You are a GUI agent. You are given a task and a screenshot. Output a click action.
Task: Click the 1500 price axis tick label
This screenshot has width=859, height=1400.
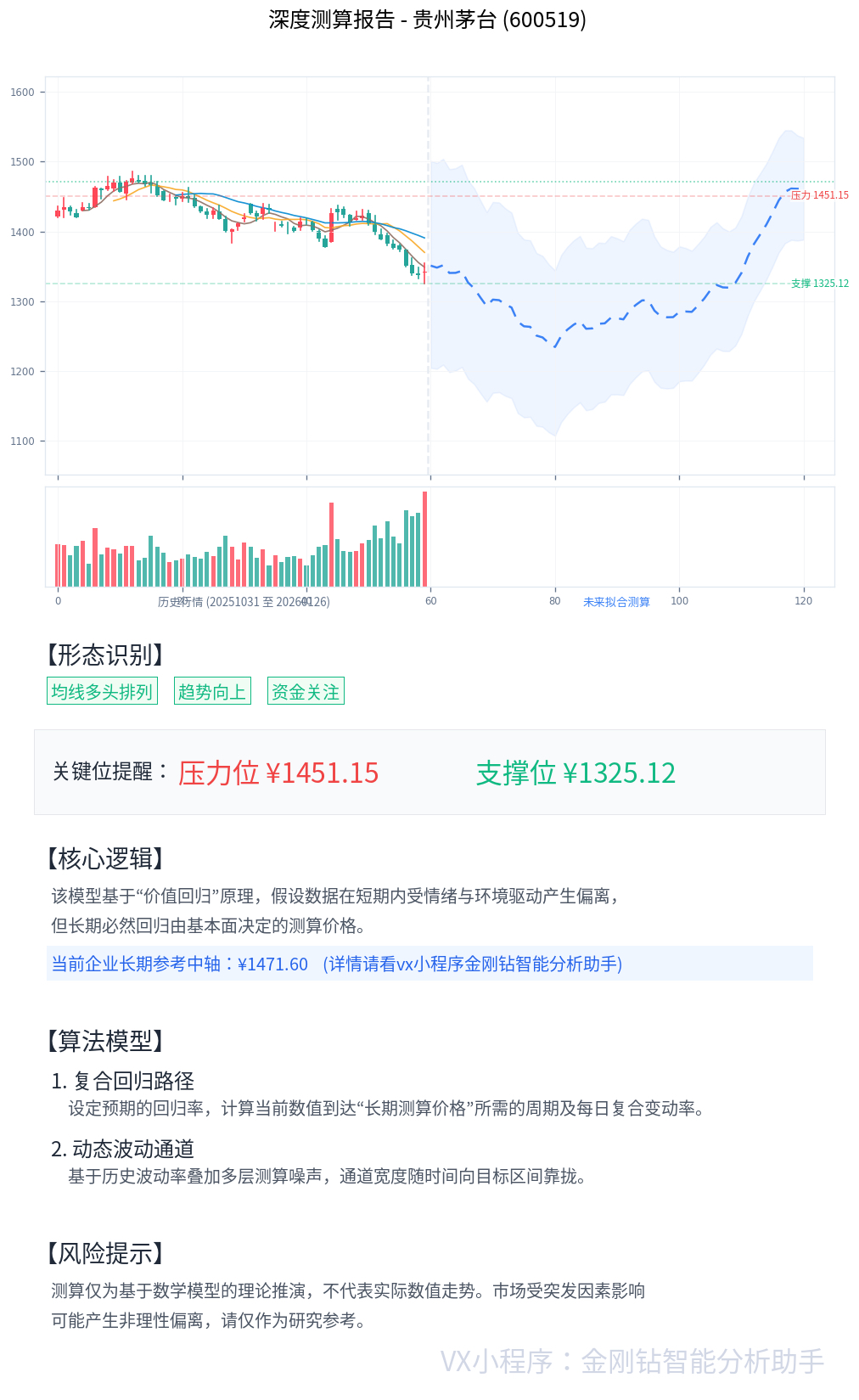(22, 162)
